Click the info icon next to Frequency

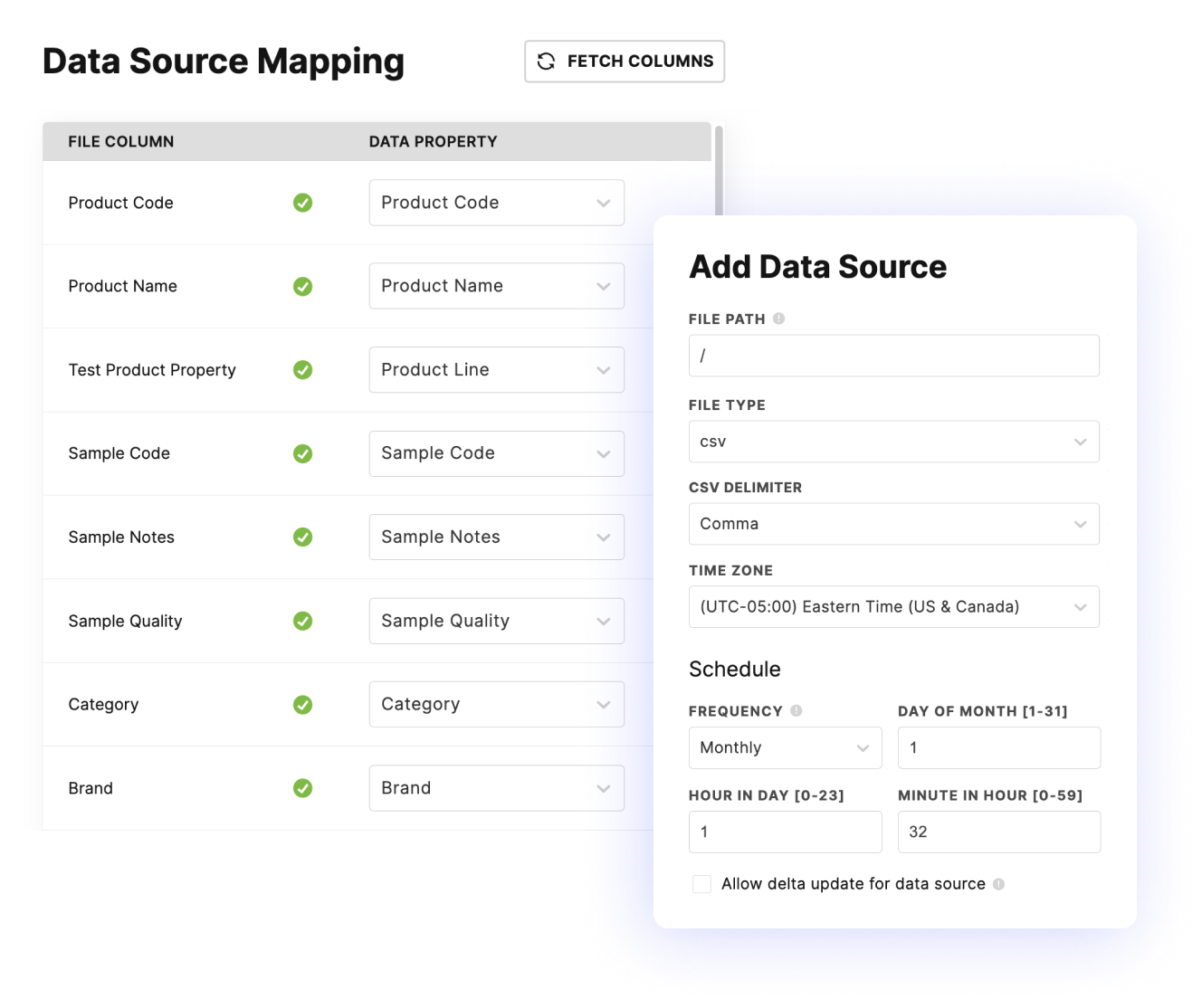796,711
